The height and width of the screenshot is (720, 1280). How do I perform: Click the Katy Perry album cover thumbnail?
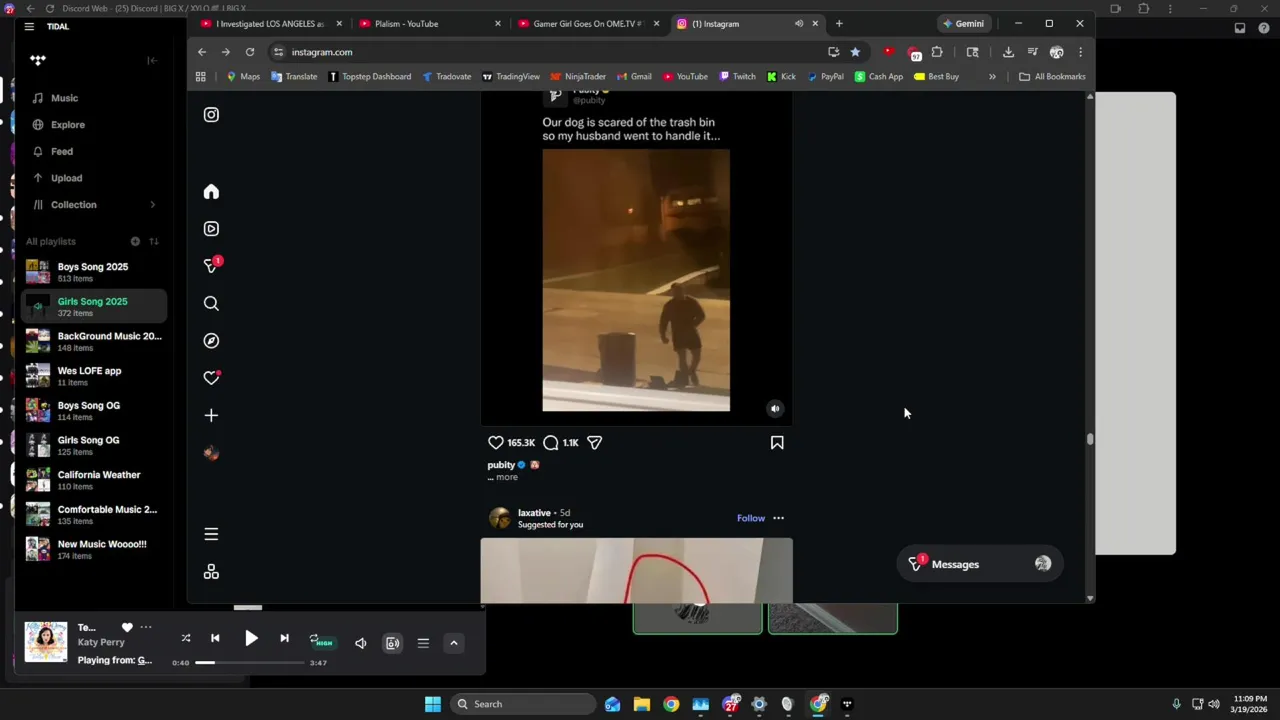(46, 642)
